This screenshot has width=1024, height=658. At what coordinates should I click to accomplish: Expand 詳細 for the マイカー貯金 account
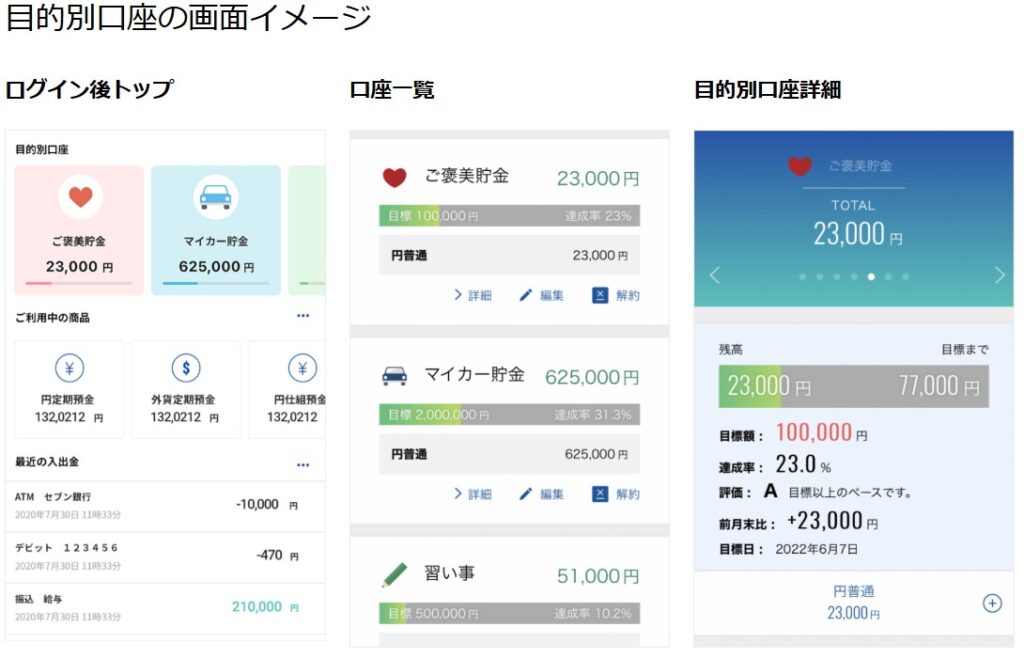coord(472,494)
